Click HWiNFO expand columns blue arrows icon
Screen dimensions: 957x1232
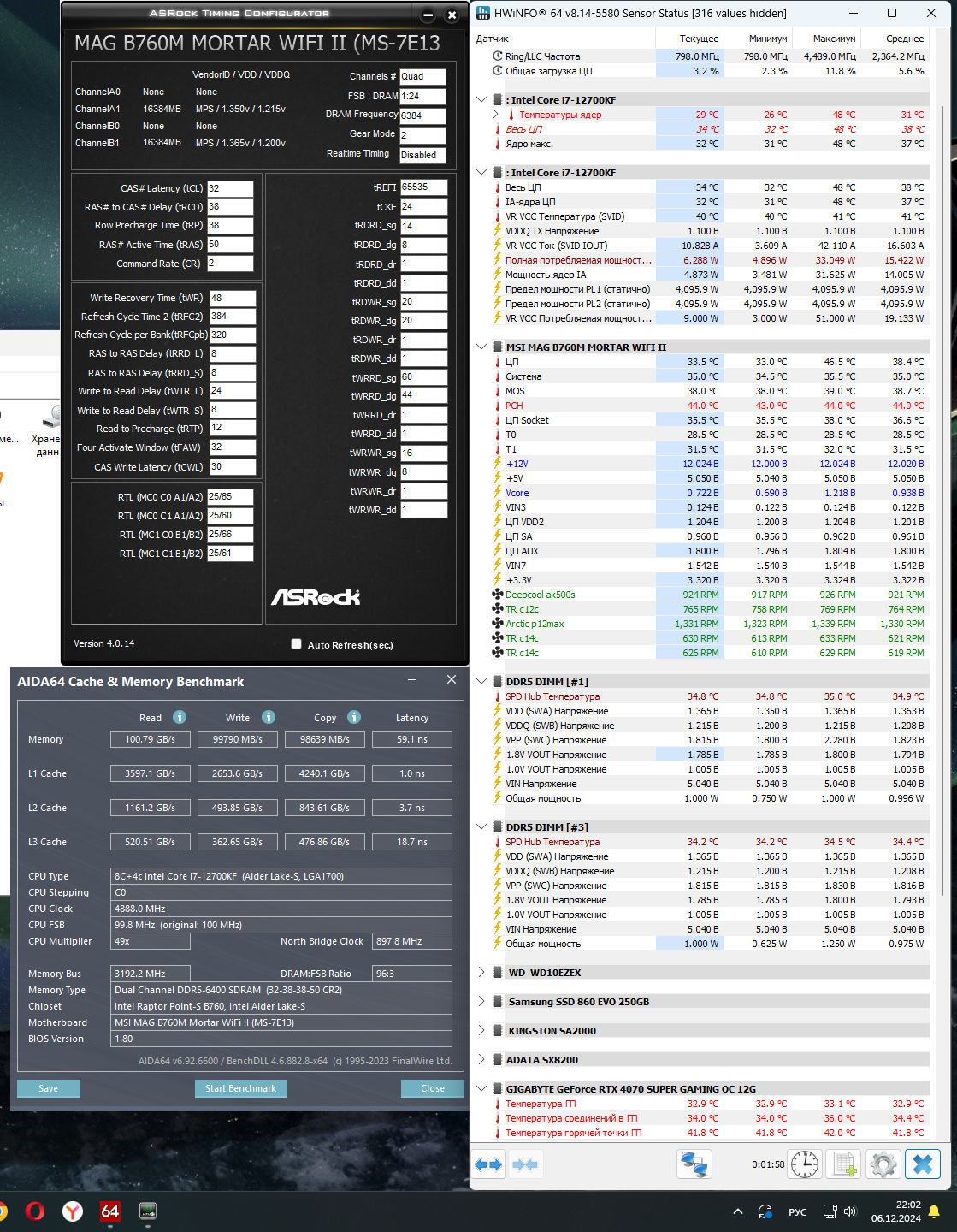pos(489,1164)
